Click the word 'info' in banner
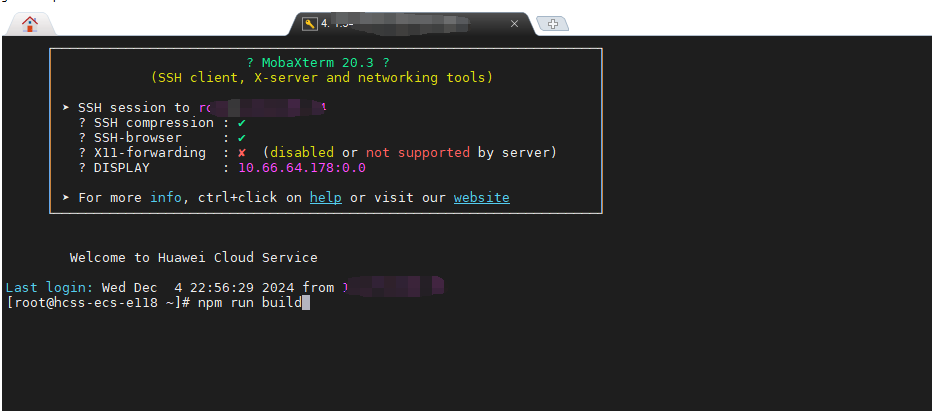The height and width of the screenshot is (411, 932). click(166, 197)
